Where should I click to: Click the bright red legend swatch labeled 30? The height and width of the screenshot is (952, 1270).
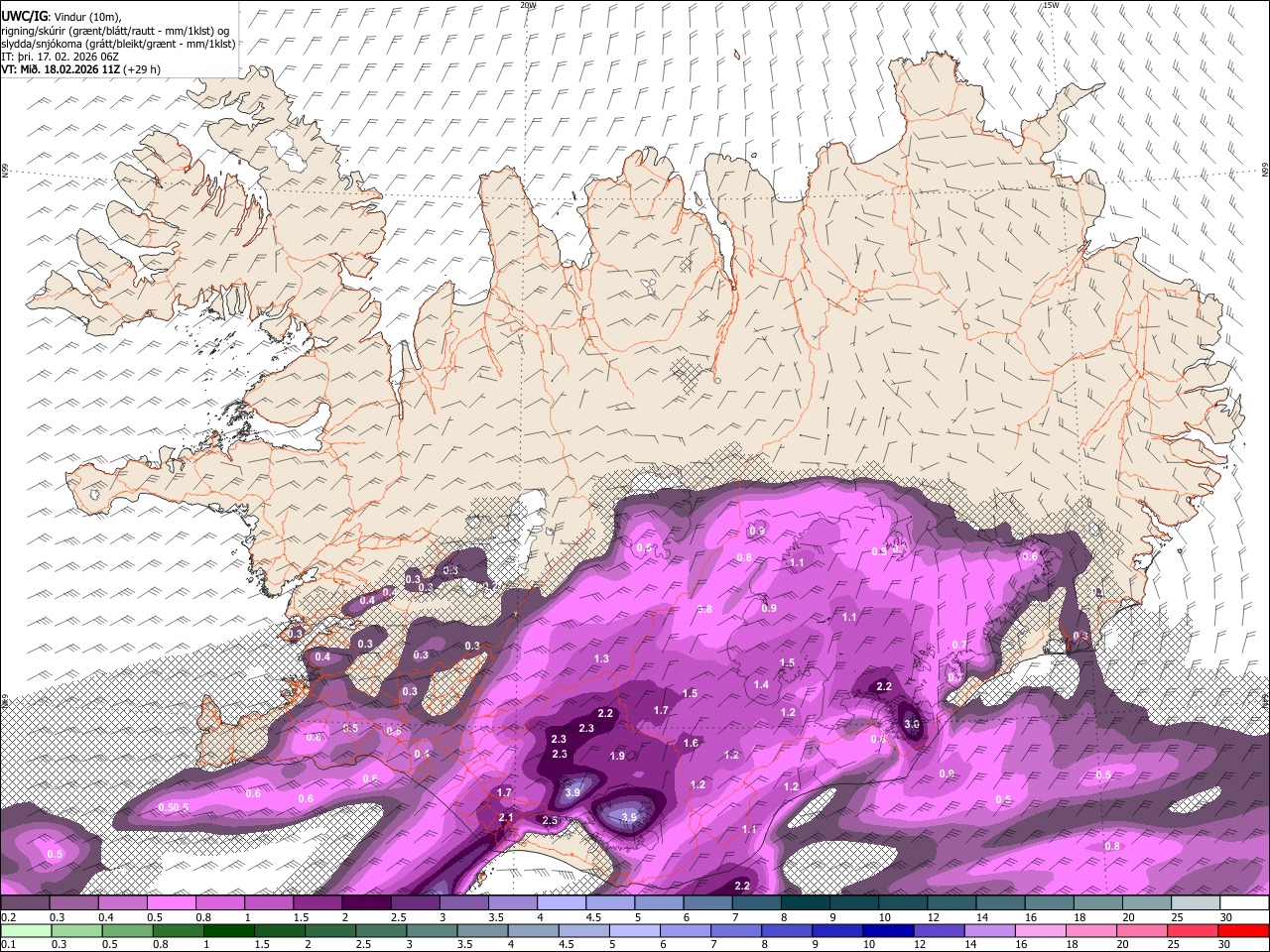(x=1244, y=931)
